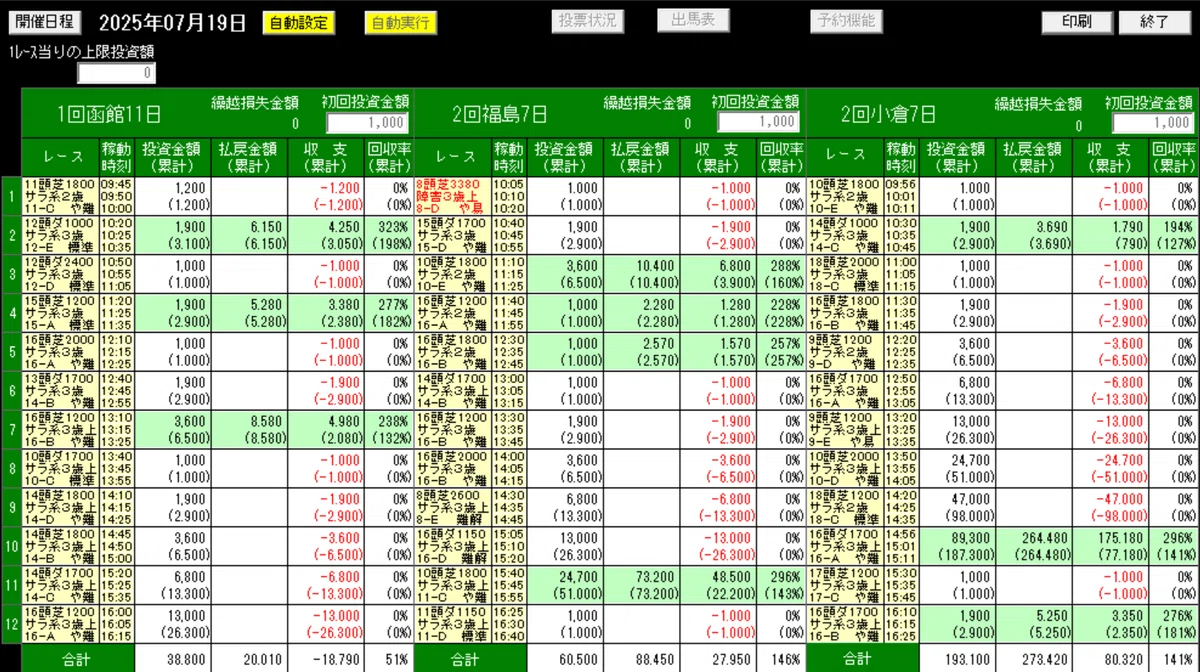Image resolution: width=1200 pixels, height=672 pixels.
Task: Click the 16:25 16:30 16:40 time cell
Action: (x=509, y=623)
